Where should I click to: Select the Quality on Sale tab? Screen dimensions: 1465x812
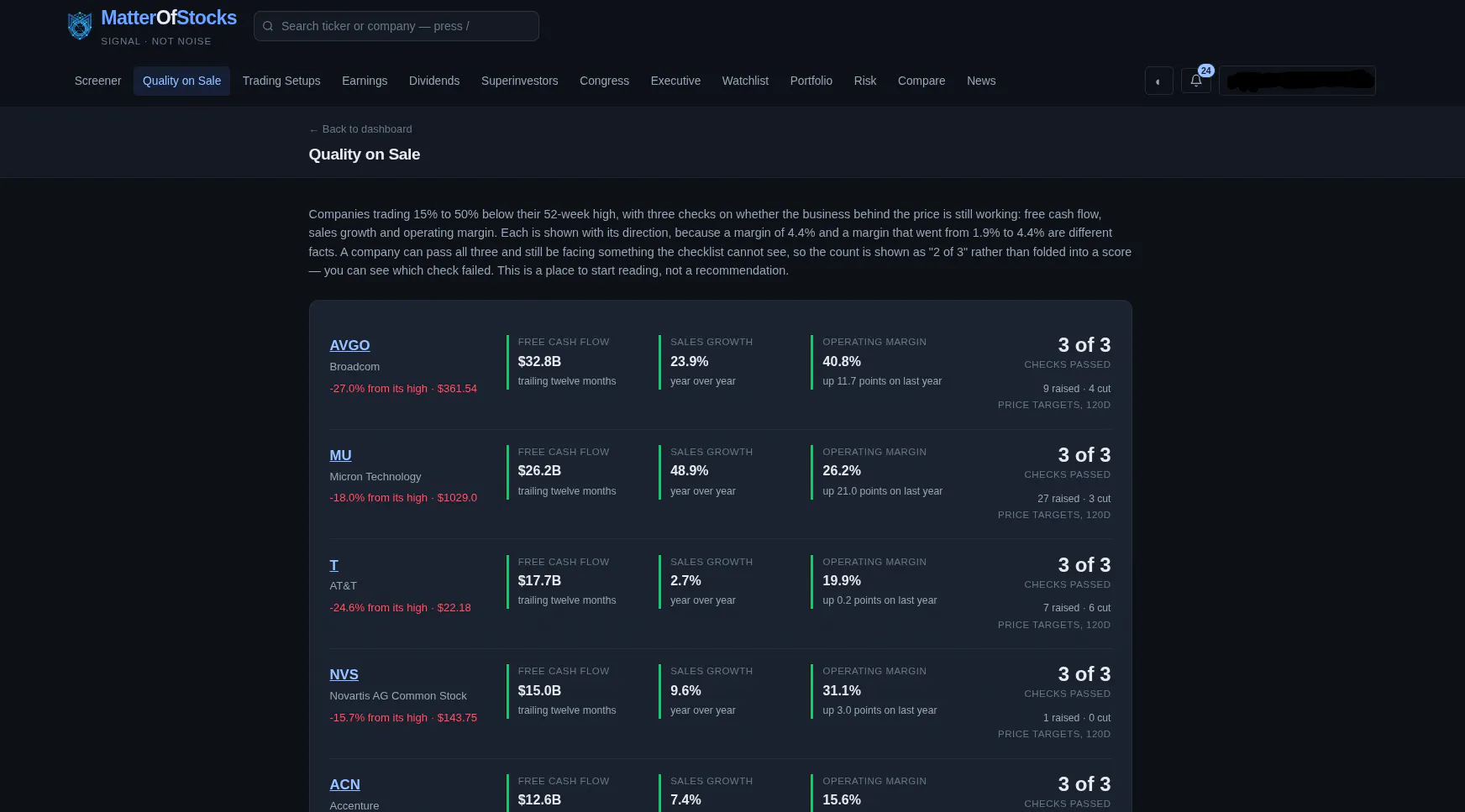click(x=181, y=81)
